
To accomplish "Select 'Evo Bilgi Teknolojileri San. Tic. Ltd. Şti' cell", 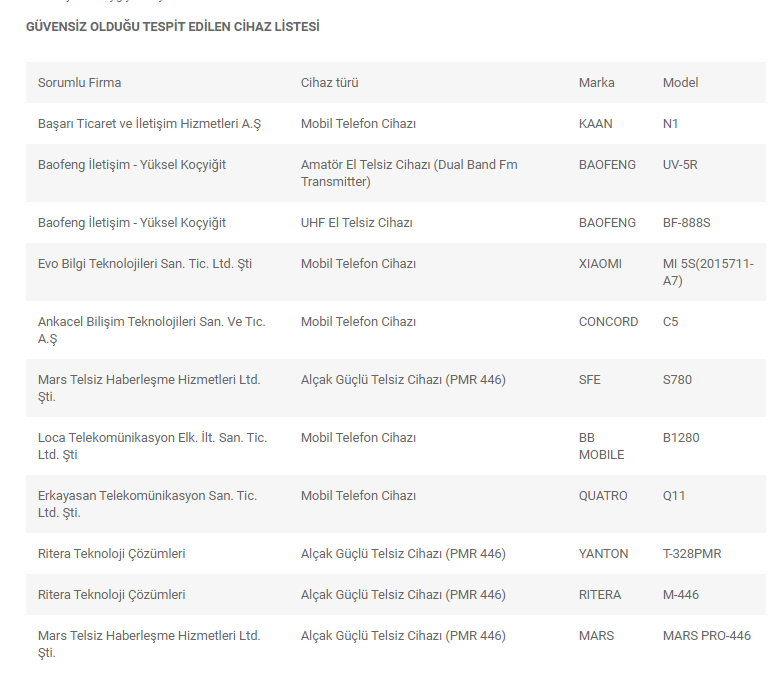I will pyautogui.click(x=145, y=263).
